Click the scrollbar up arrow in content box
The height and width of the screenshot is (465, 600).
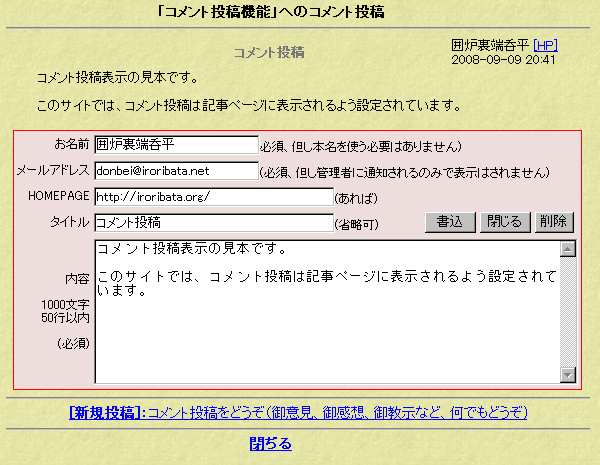[x=568, y=249]
